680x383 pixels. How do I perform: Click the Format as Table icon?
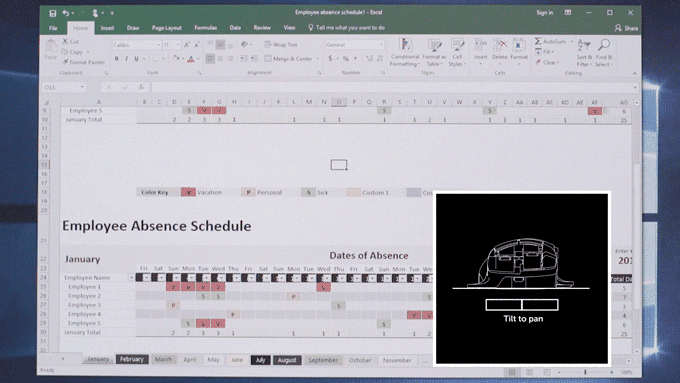point(434,52)
